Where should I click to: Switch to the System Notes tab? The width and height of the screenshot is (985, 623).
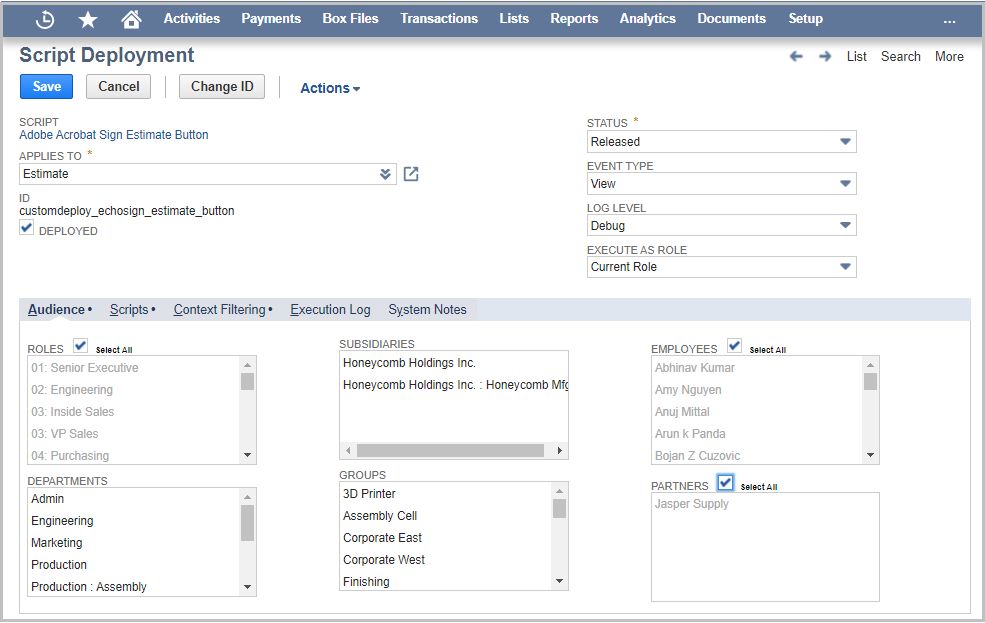[427, 310]
